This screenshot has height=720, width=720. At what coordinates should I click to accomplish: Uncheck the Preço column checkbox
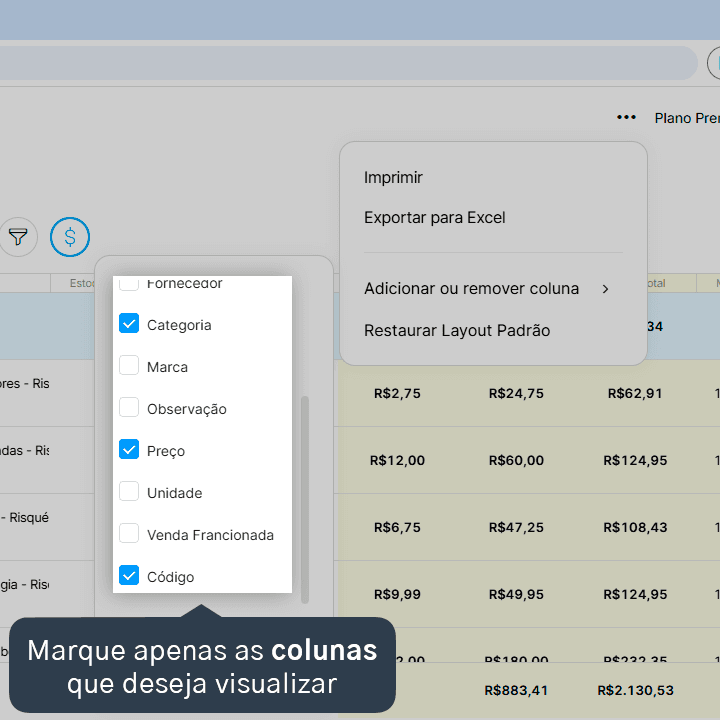tap(129, 450)
